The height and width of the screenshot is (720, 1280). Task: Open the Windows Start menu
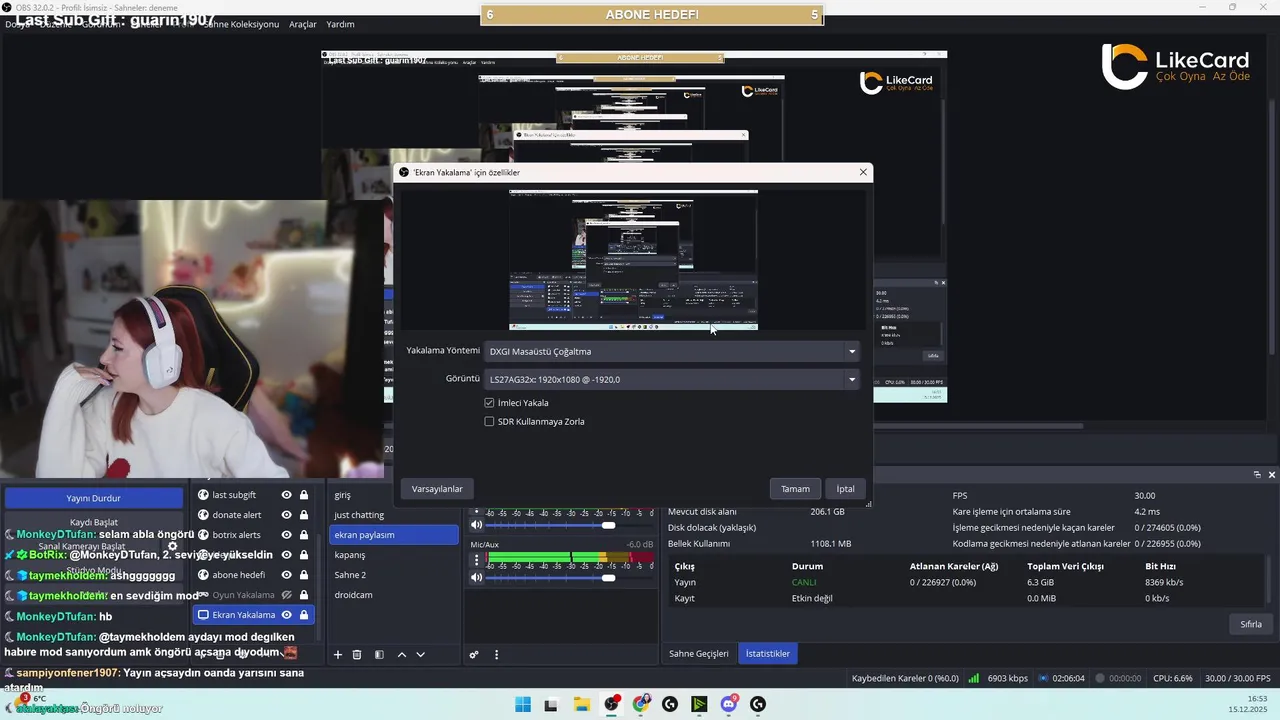(x=523, y=704)
